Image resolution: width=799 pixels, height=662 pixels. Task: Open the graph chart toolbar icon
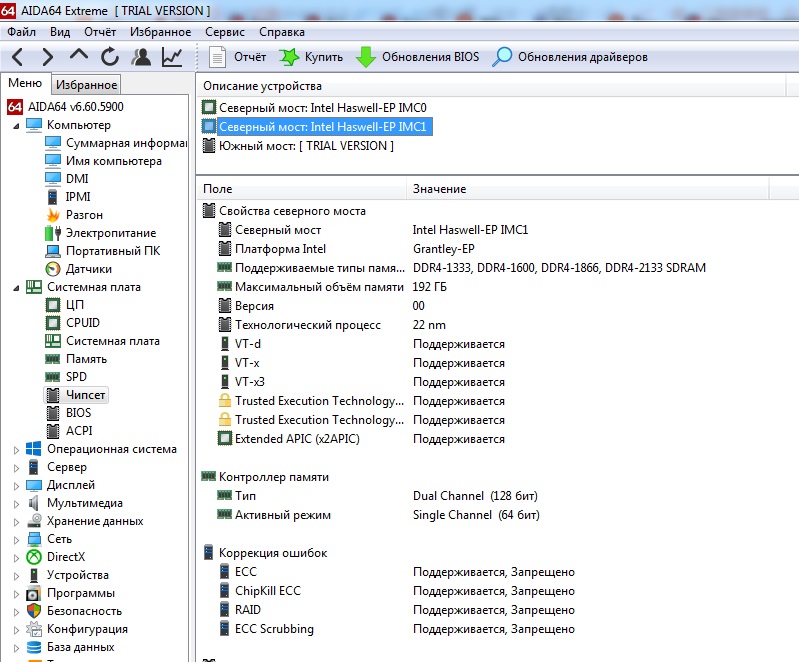pyautogui.click(x=172, y=57)
